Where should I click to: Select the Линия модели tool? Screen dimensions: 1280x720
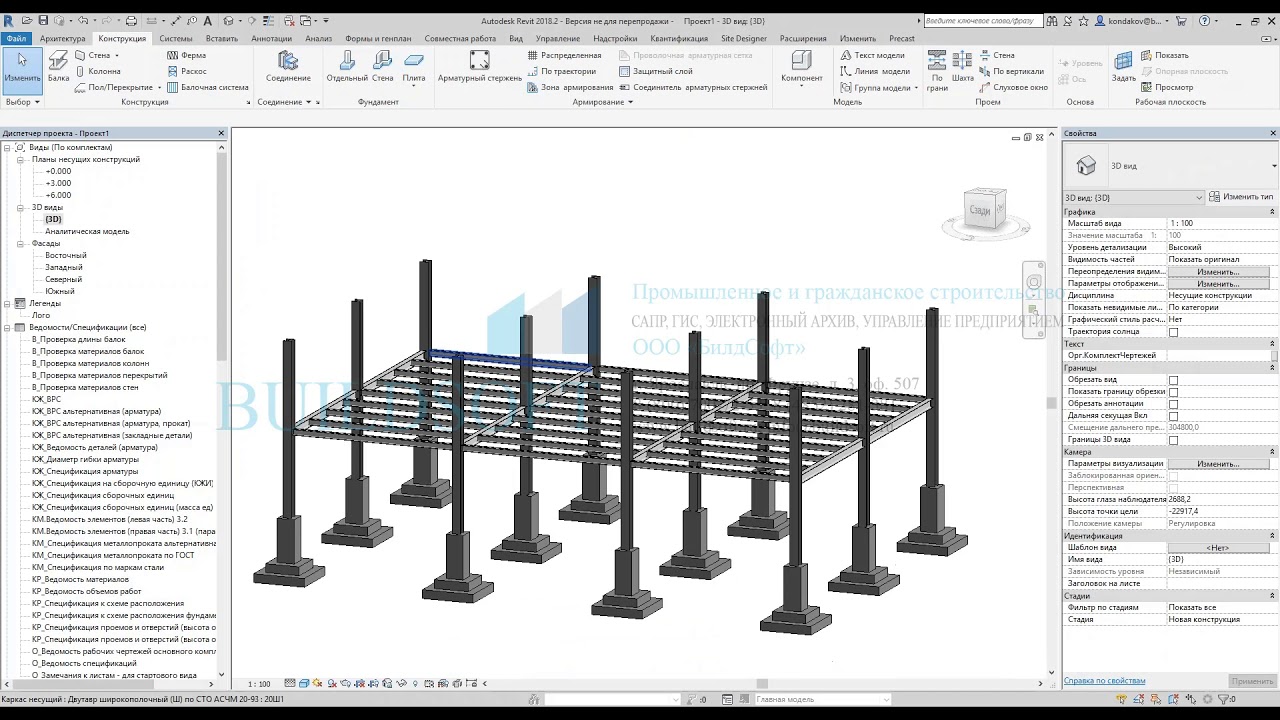[875, 71]
